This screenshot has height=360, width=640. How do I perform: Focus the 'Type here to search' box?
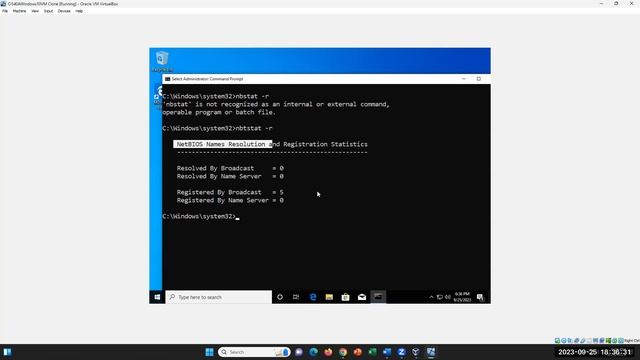click(x=219, y=297)
